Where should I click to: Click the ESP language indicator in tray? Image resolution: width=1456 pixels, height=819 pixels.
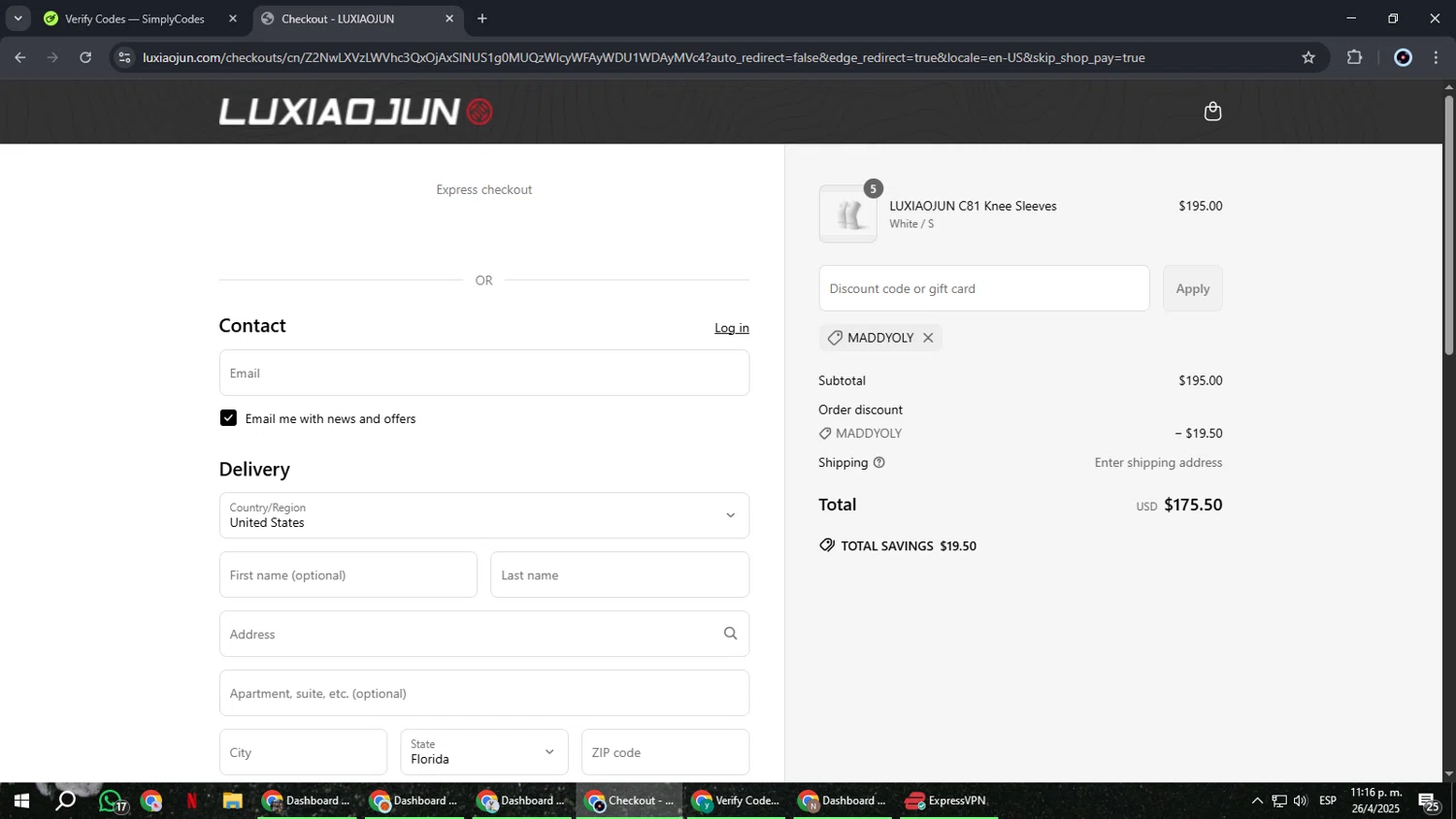click(x=1328, y=801)
